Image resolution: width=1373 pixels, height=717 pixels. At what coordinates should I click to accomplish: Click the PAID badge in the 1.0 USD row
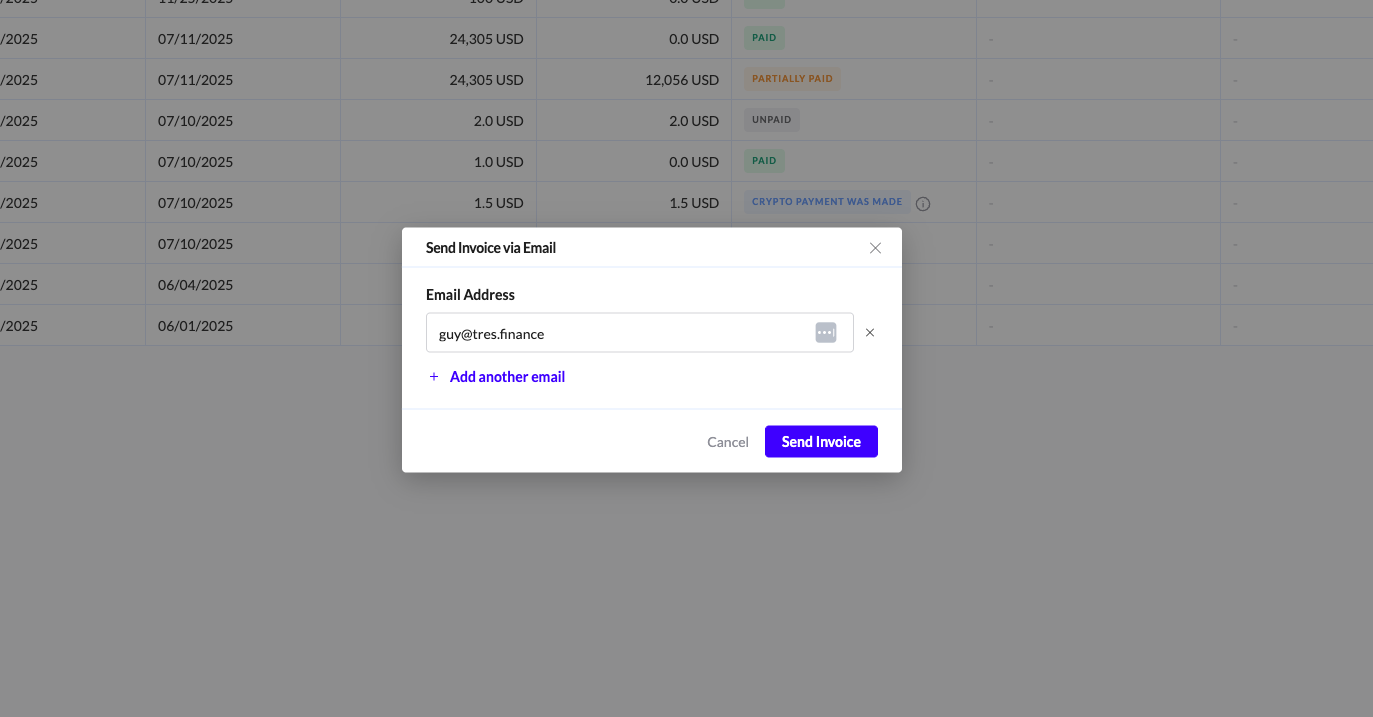click(x=764, y=161)
